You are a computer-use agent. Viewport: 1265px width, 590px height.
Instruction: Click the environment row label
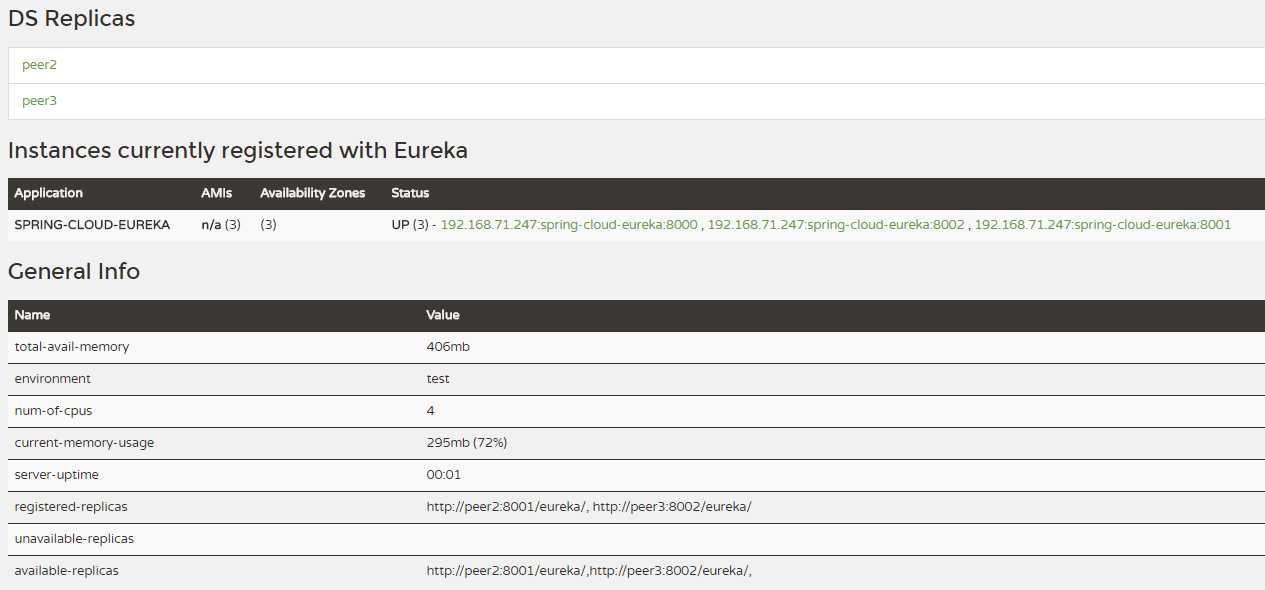53,379
